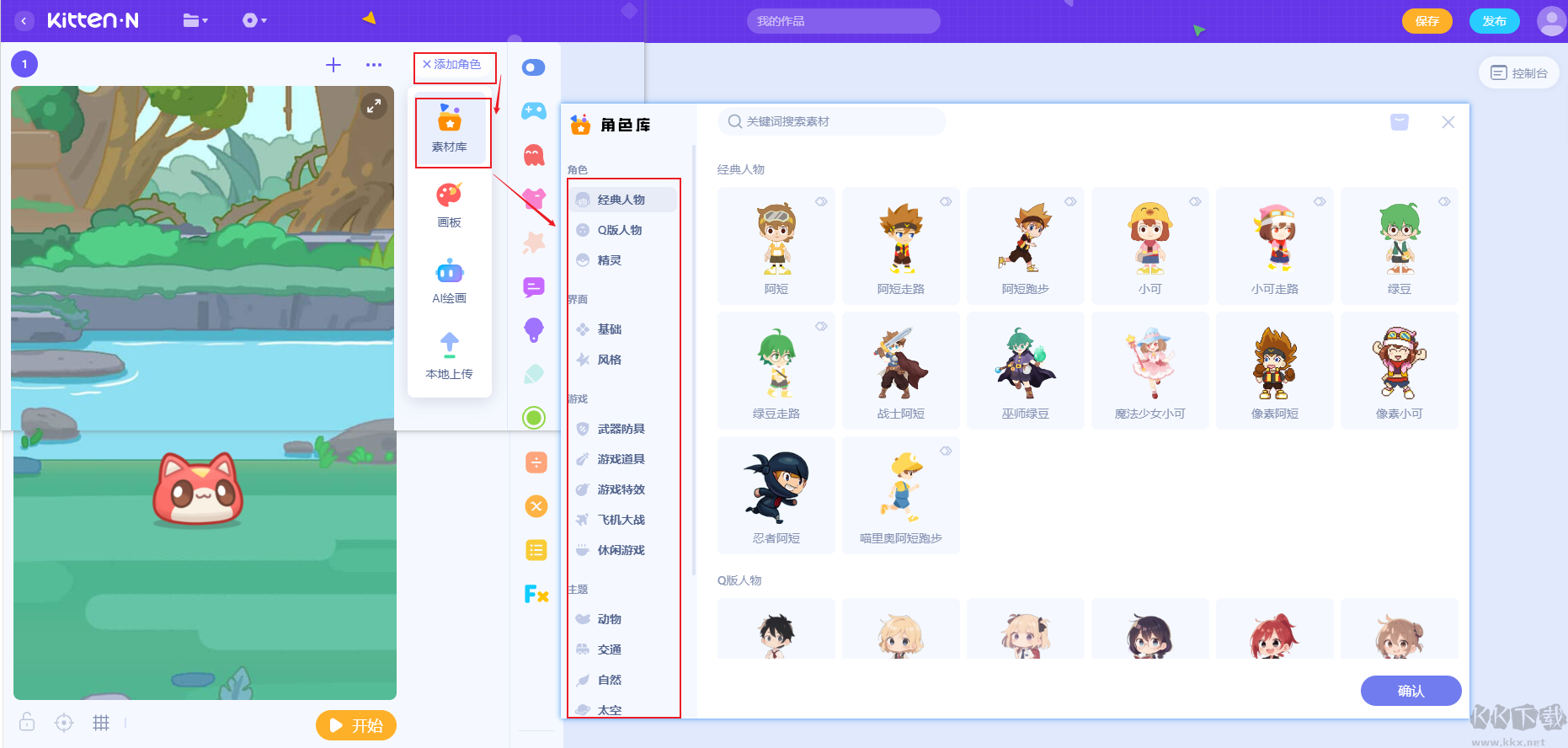Screen dimensions: 1568x748
Task: Click the 保存 save button
Action: (1427, 21)
